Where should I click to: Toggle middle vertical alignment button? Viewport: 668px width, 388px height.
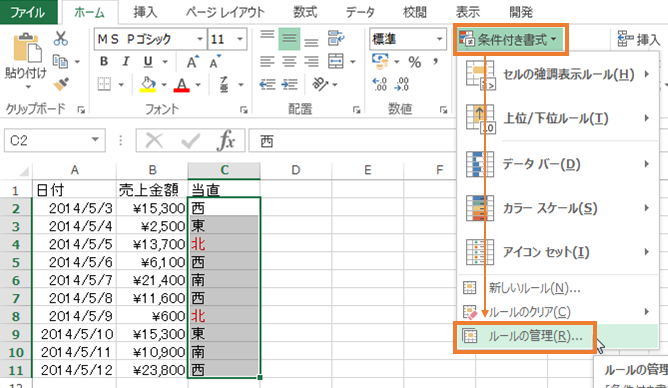(289, 39)
